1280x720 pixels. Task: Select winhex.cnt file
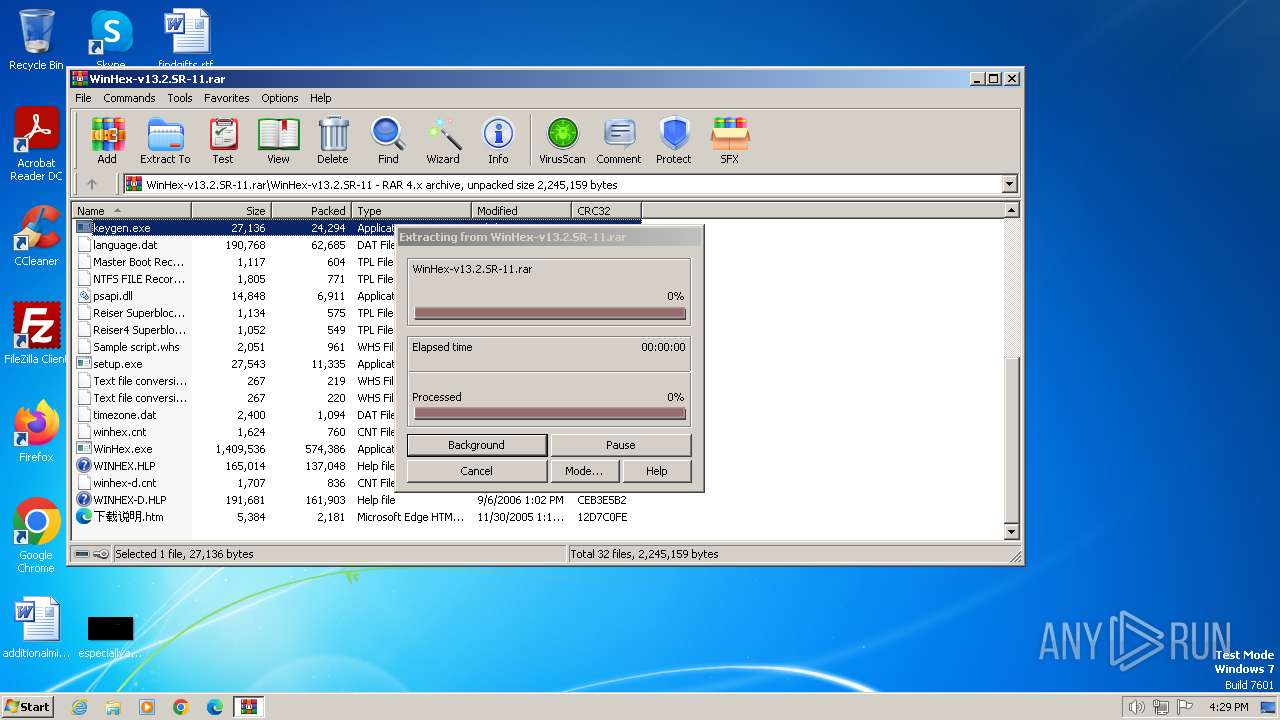click(x=120, y=432)
